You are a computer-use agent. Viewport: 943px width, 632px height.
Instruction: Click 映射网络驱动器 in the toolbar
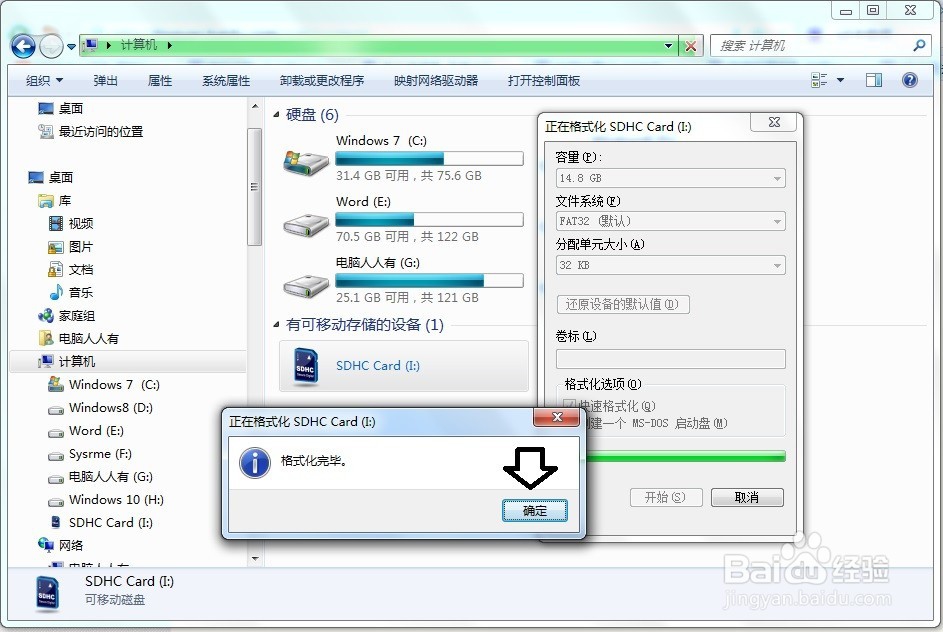click(436, 81)
